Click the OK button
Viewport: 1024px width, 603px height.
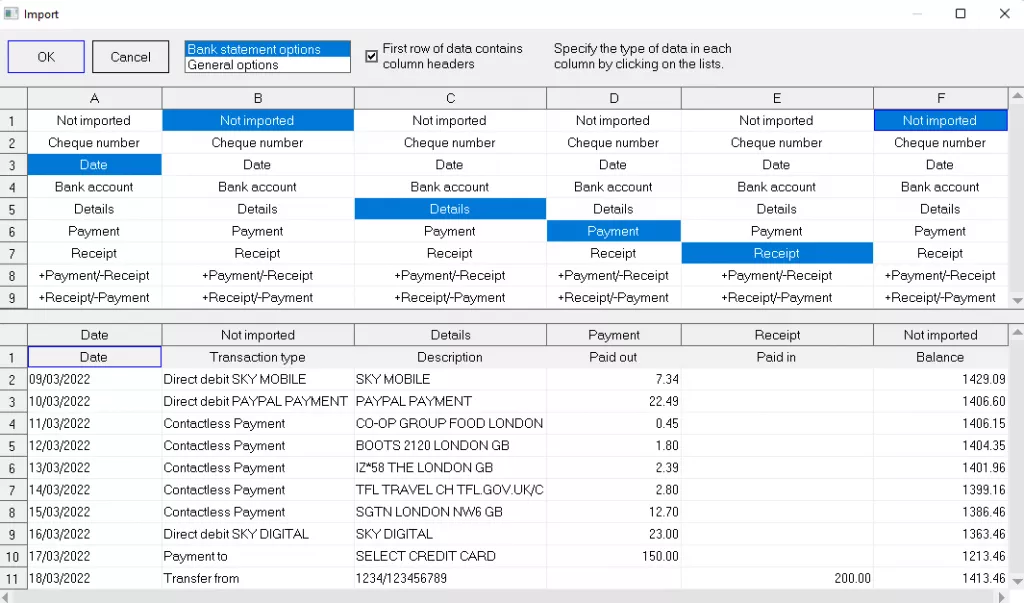[45, 57]
